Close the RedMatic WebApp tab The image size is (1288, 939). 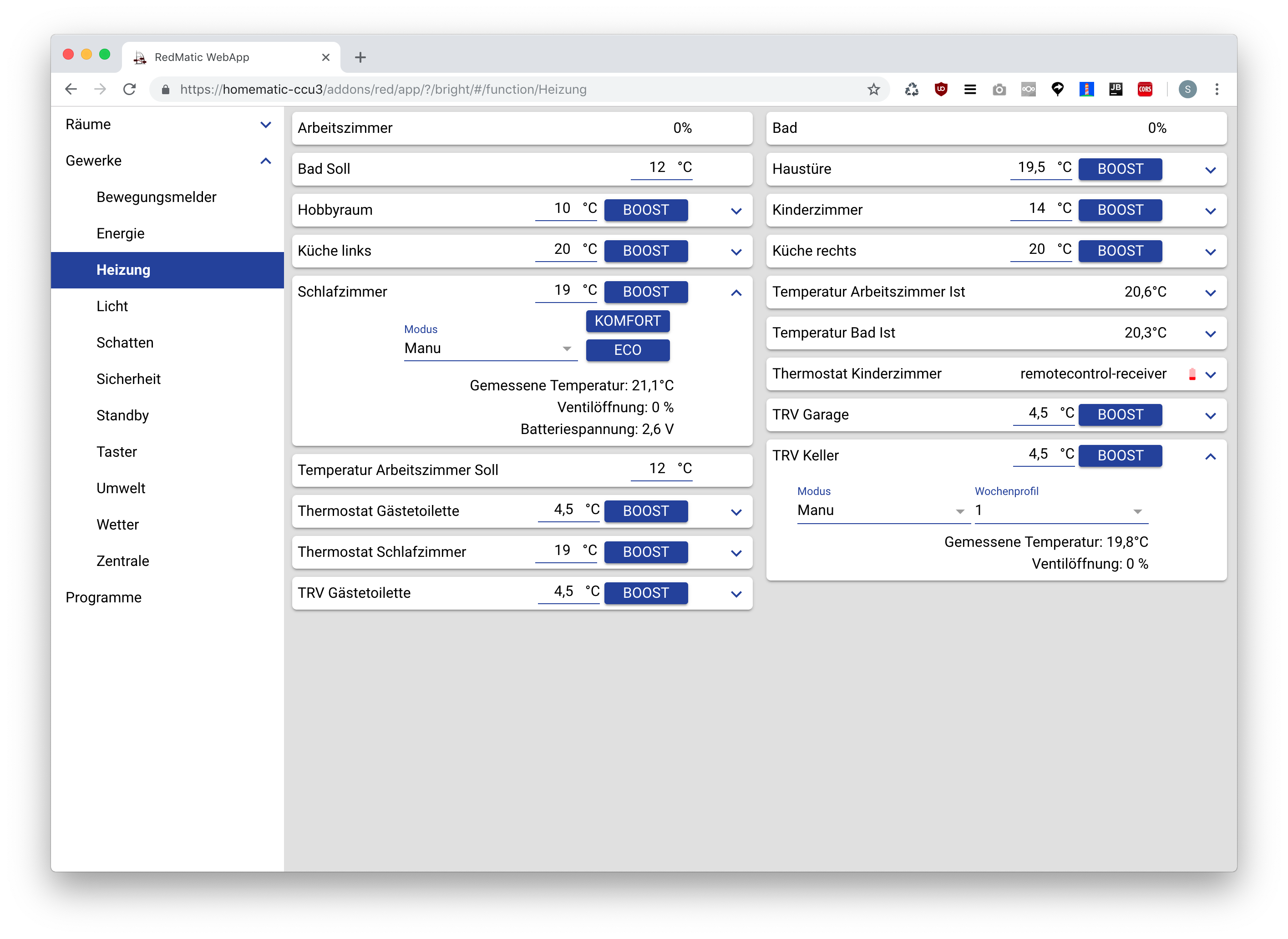click(326, 57)
